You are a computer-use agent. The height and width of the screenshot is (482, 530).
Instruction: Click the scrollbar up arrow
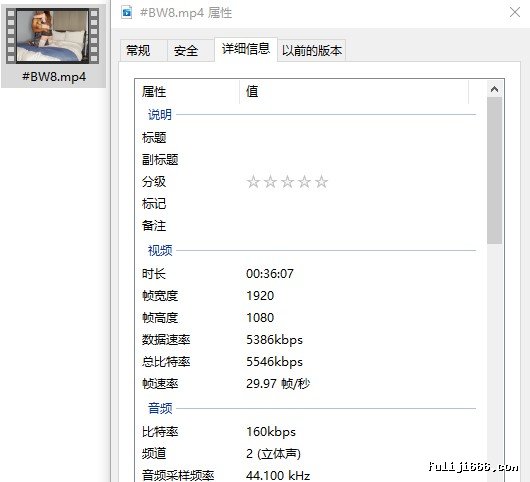tap(494, 89)
